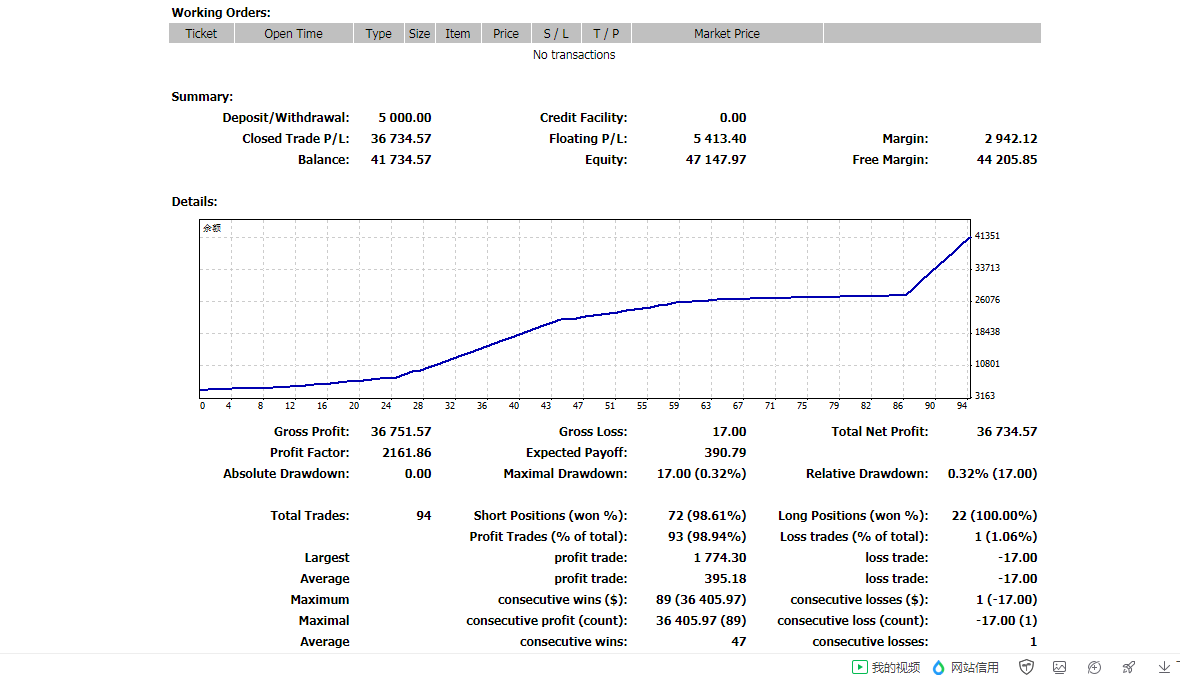Click the Price column header

[x=506, y=33]
